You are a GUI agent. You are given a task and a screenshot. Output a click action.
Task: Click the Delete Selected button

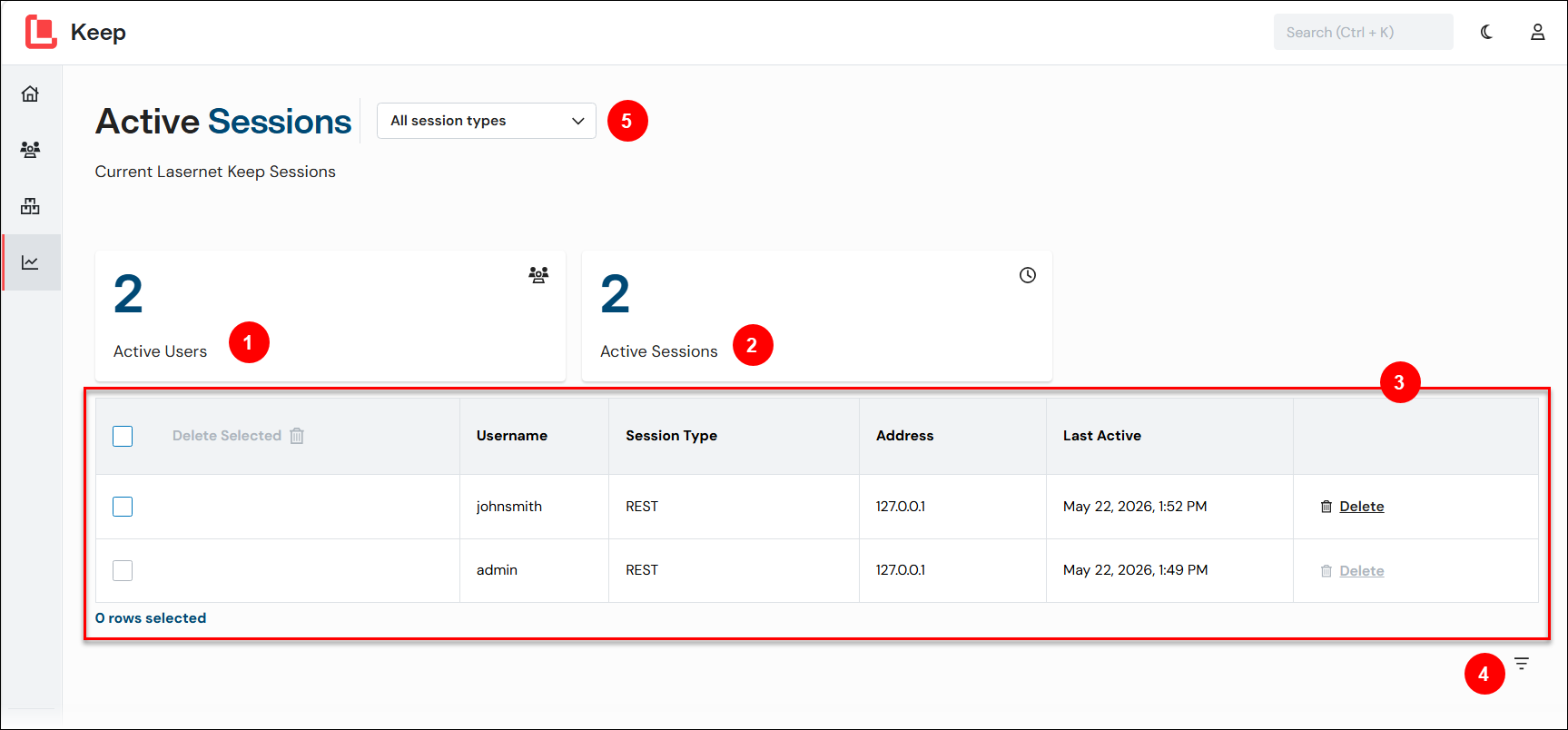click(238, 436)
